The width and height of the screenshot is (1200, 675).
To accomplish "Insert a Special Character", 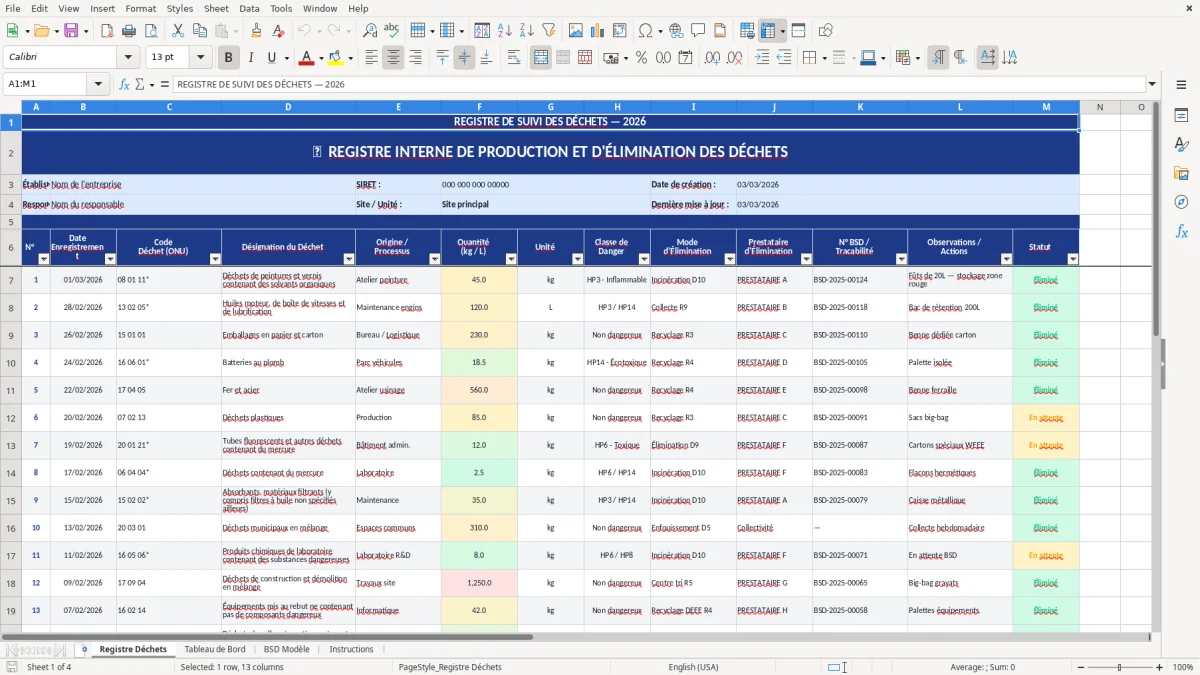I will [645, 30].
